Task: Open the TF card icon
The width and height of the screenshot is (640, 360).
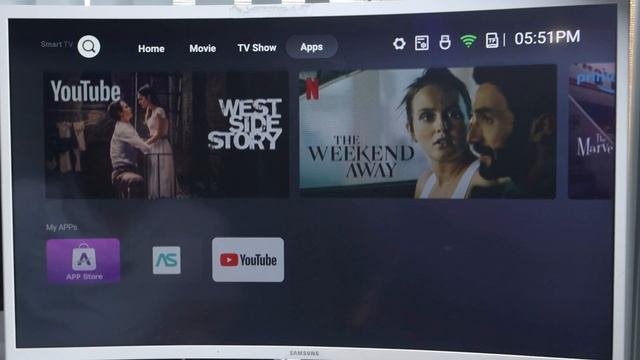Action: (491, 40)
